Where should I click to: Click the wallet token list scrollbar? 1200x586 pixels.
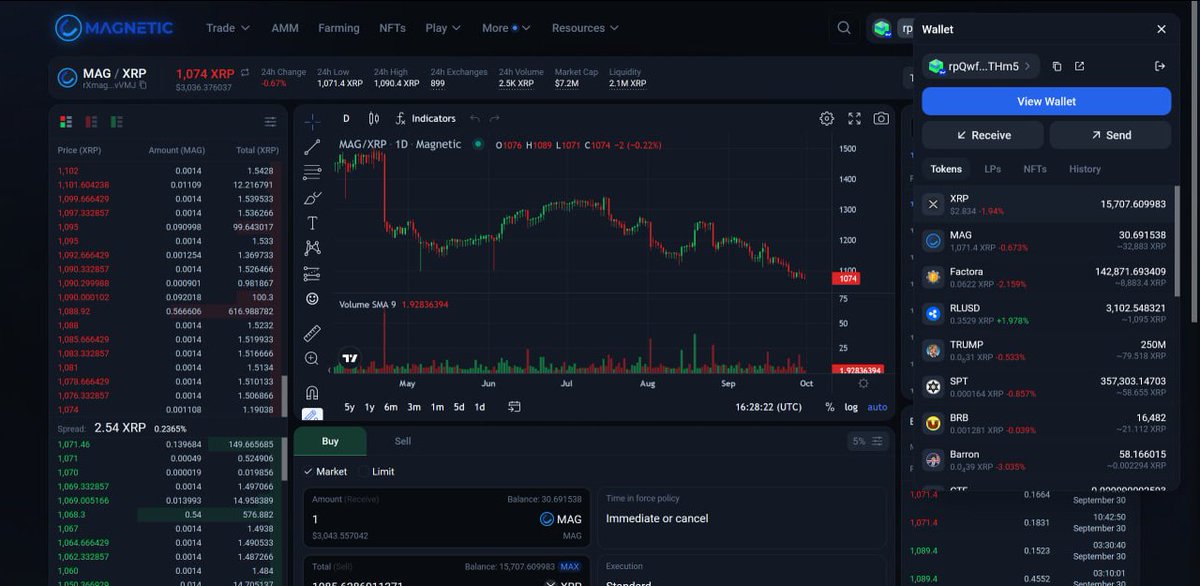tap(1175, 240)
